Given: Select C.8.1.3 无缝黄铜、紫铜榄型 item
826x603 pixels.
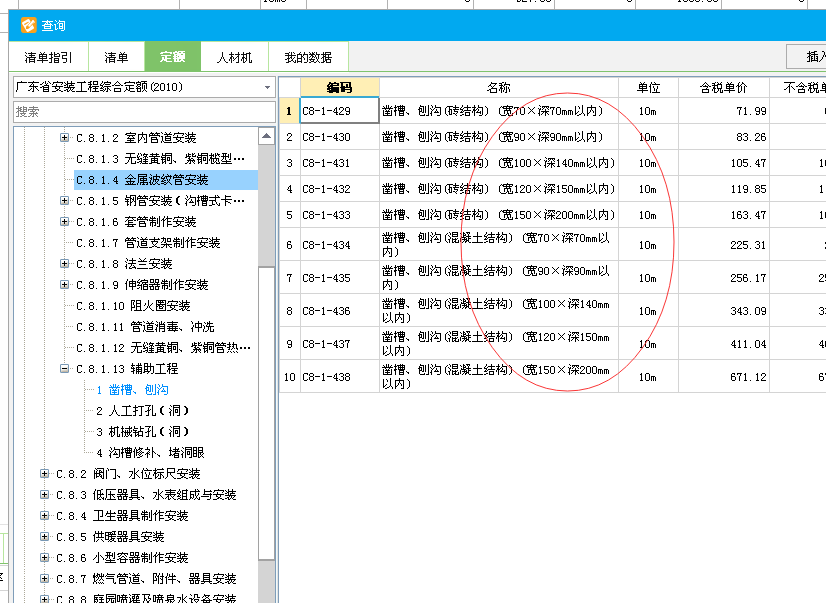Looking at the screenshot, I should click(x=160, y=159).
